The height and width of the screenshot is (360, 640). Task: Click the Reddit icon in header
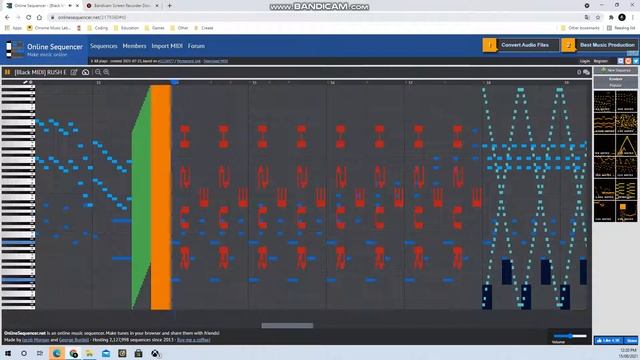(628, 61)
